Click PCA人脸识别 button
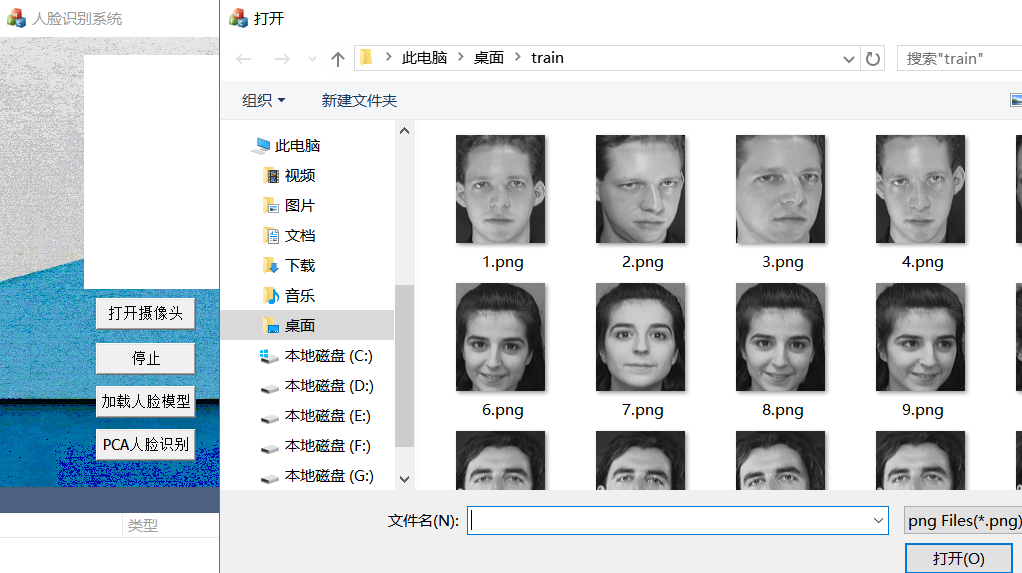The height and width of the screenshot is (573, 1022). (x=145, y=444)
